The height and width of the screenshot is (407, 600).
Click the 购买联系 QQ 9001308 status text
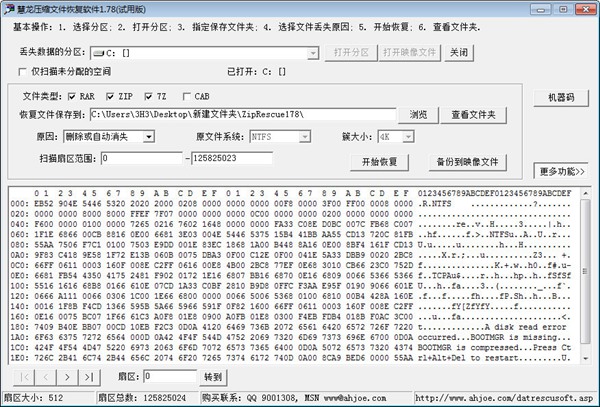pyautogui.click(x=294, y=398)
